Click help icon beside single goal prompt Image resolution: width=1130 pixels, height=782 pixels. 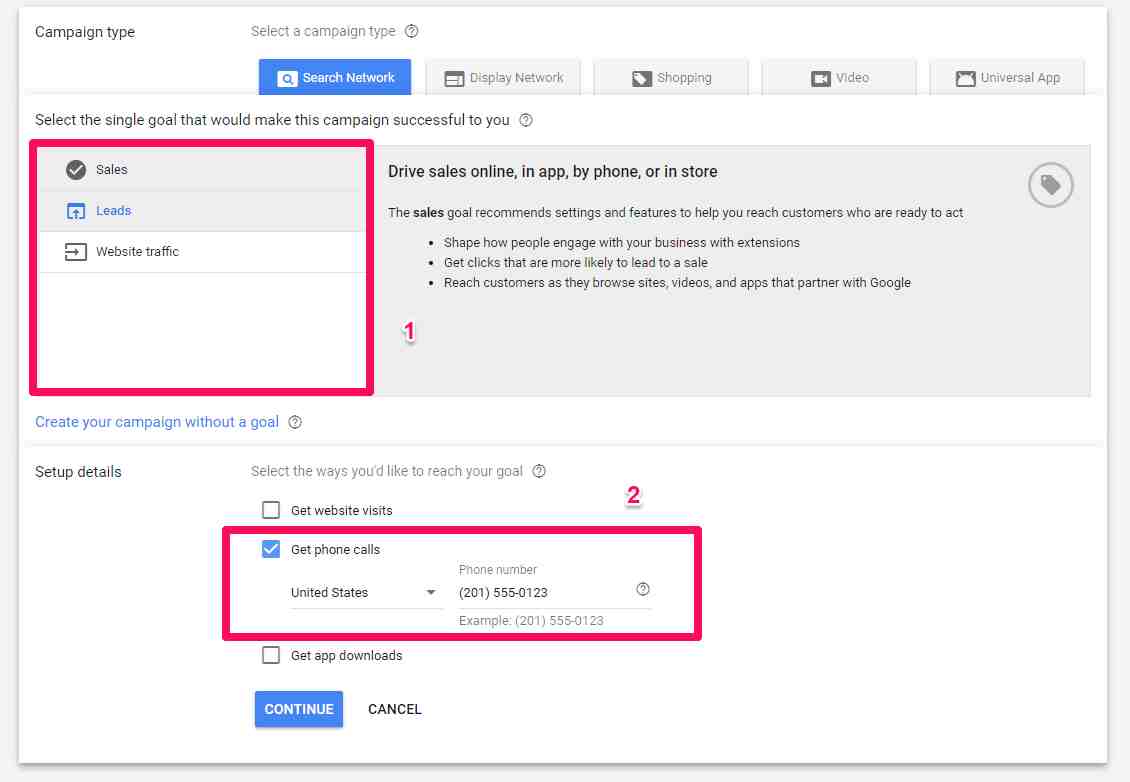pyautogui.click(x=526, y=120)
